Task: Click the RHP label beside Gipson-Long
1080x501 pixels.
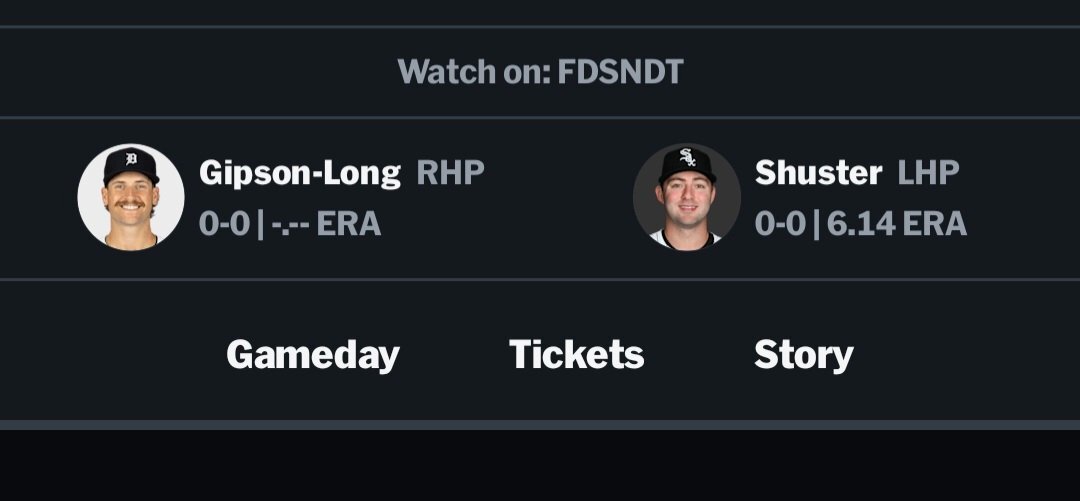Action: tap(450, 173)
